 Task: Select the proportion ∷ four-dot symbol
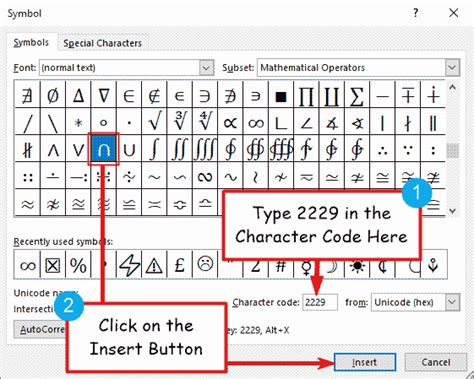[x=27, y=176]
